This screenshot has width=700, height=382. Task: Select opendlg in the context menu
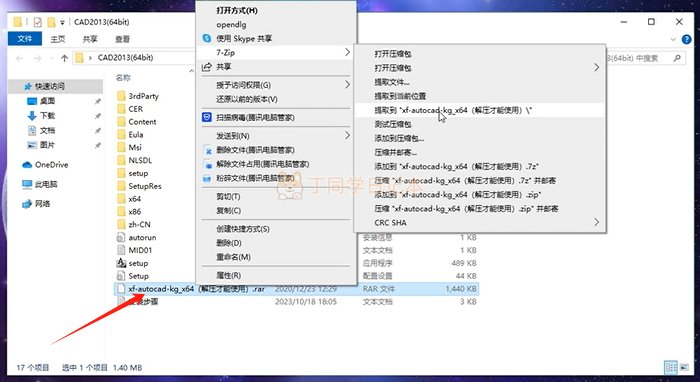[x=277, y=25]
